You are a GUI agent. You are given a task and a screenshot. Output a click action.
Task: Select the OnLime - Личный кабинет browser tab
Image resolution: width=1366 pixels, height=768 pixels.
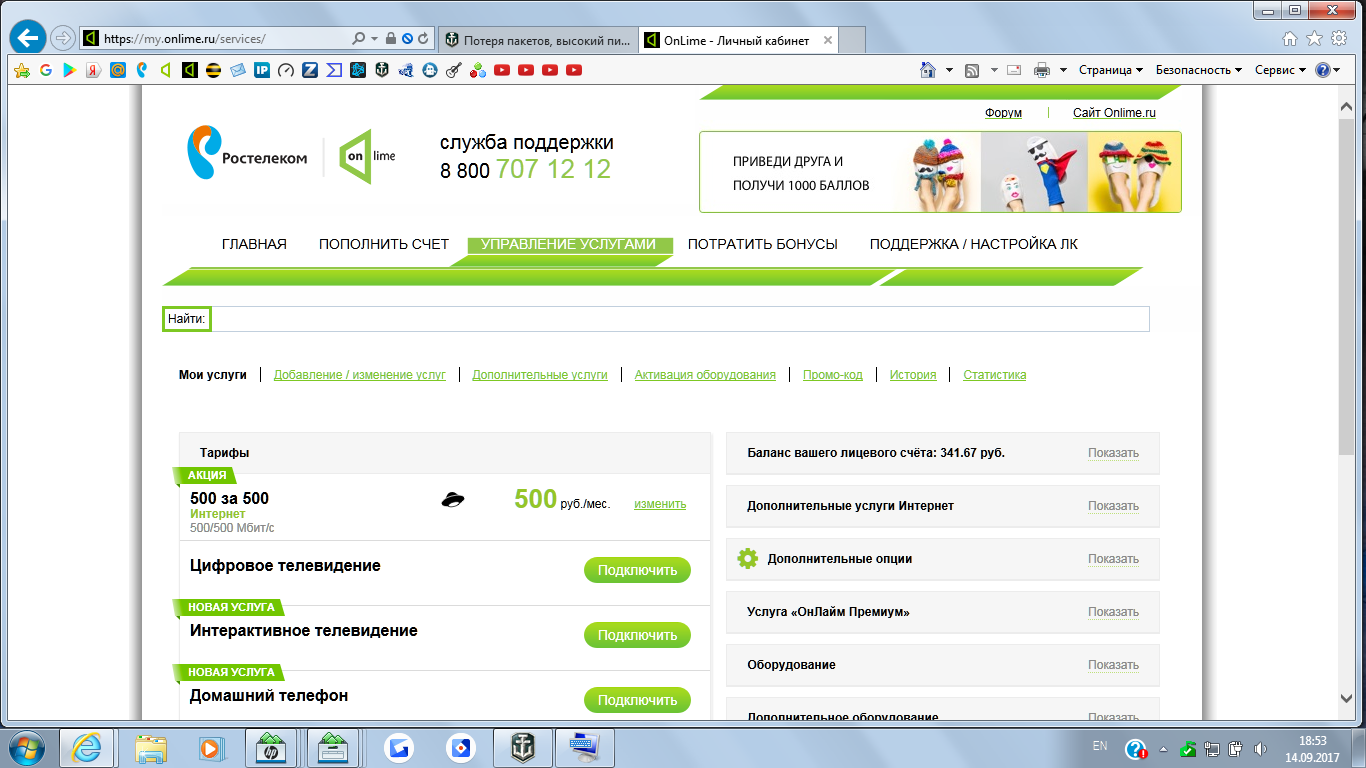[738, 40]
